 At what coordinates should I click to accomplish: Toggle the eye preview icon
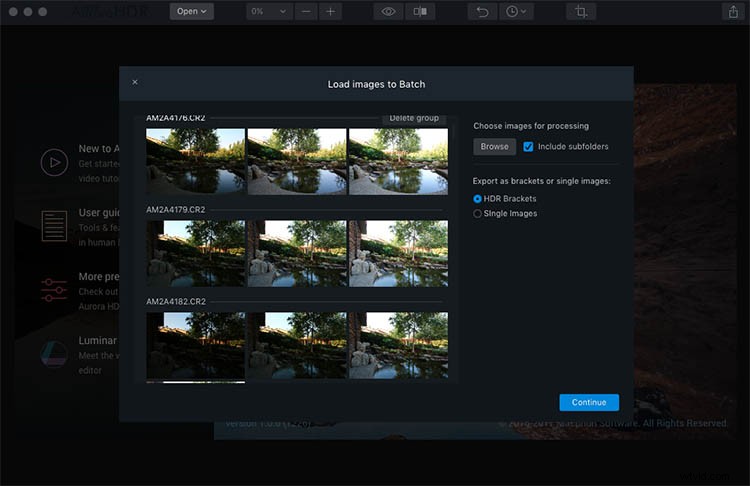(x=388, y=11)
